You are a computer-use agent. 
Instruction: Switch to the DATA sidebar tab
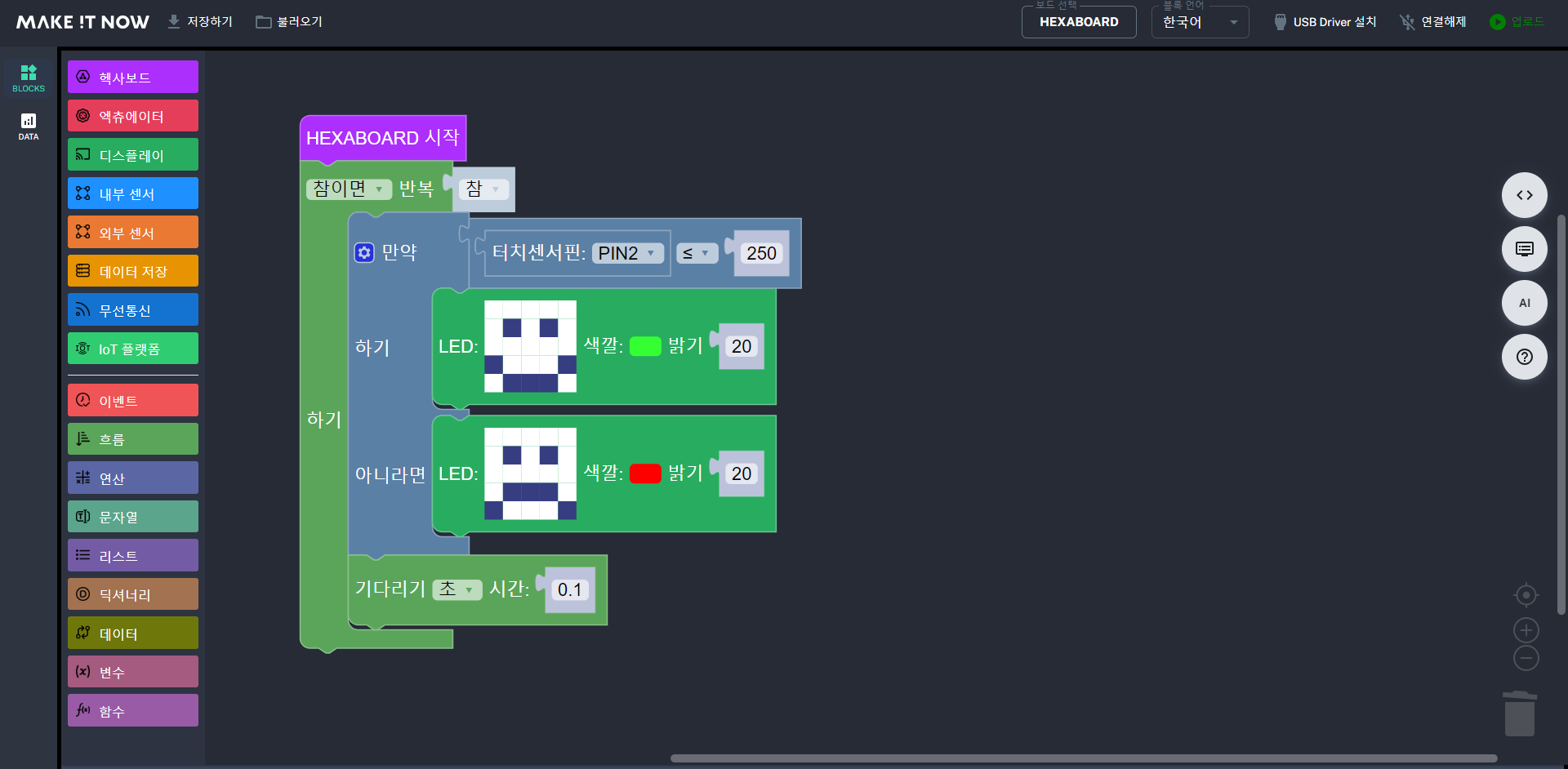[x=29, y=127]
